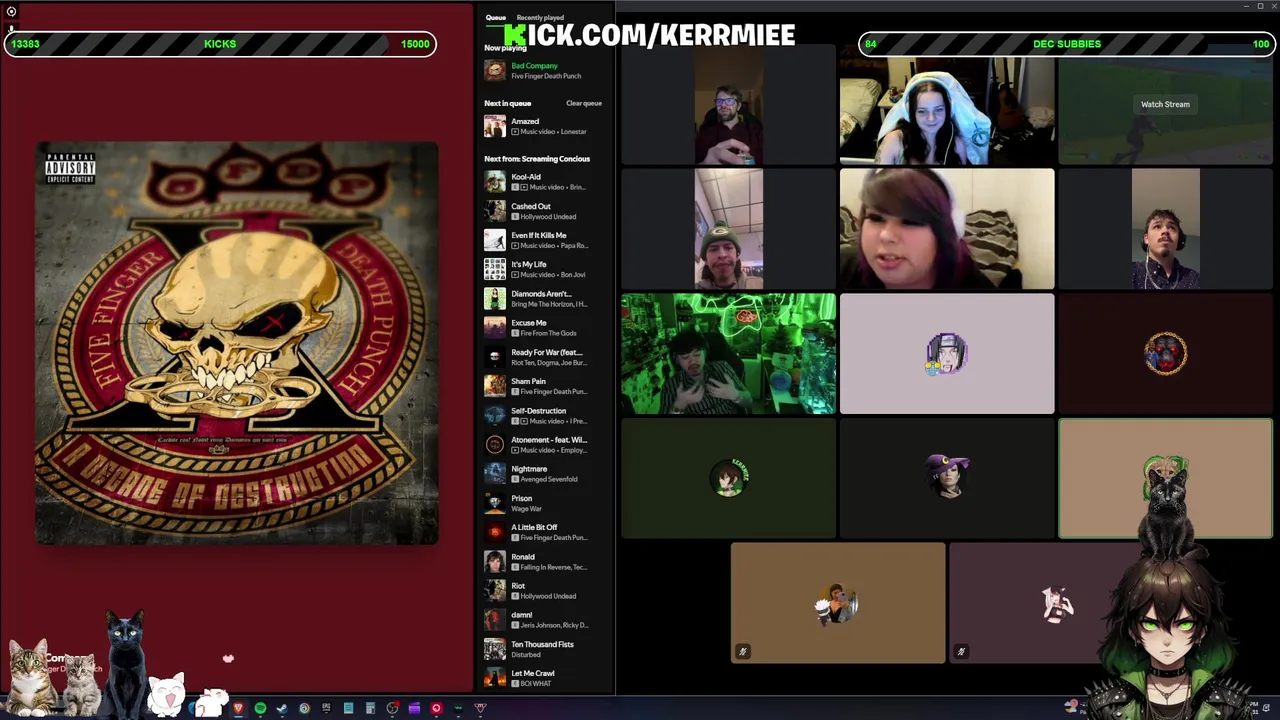Image resolution: width=1280 pixels, height=720 pixels.
Task: Click the muted mic icon on the mauve tile
Action: point(961,652)
